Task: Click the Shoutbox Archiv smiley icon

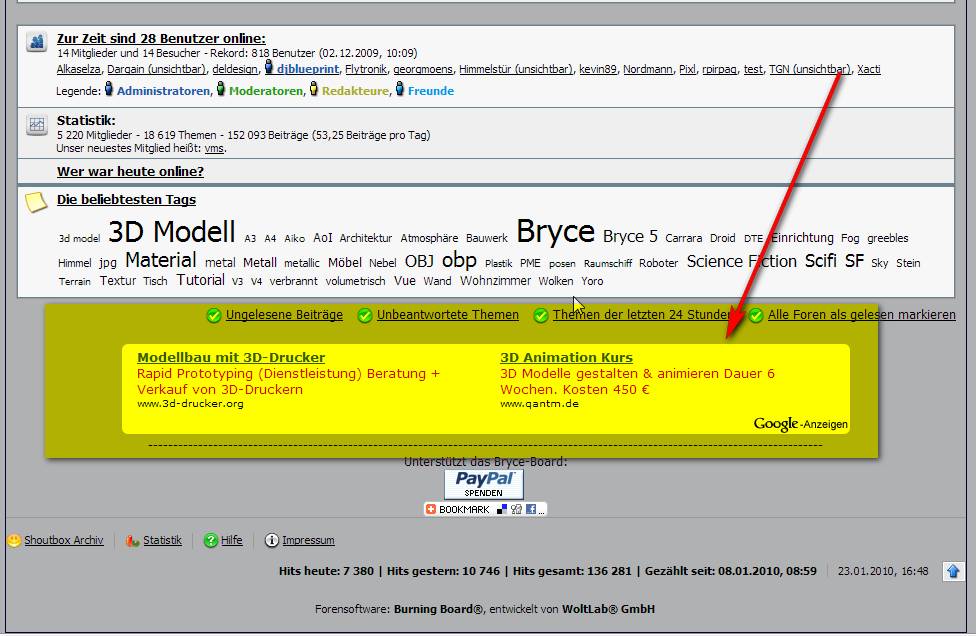Action: (14, 540)
